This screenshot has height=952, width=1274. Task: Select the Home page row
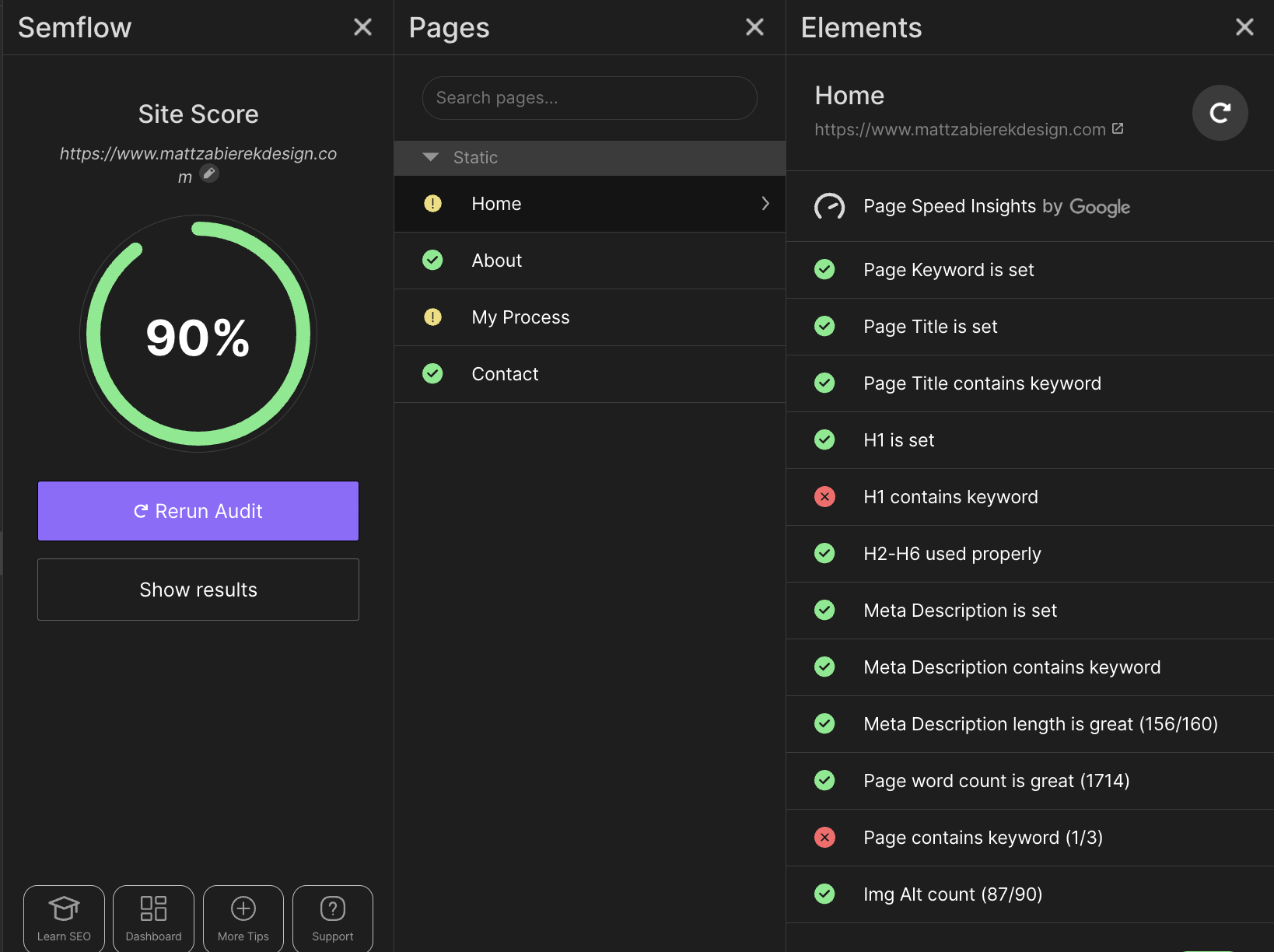(590, 204)
